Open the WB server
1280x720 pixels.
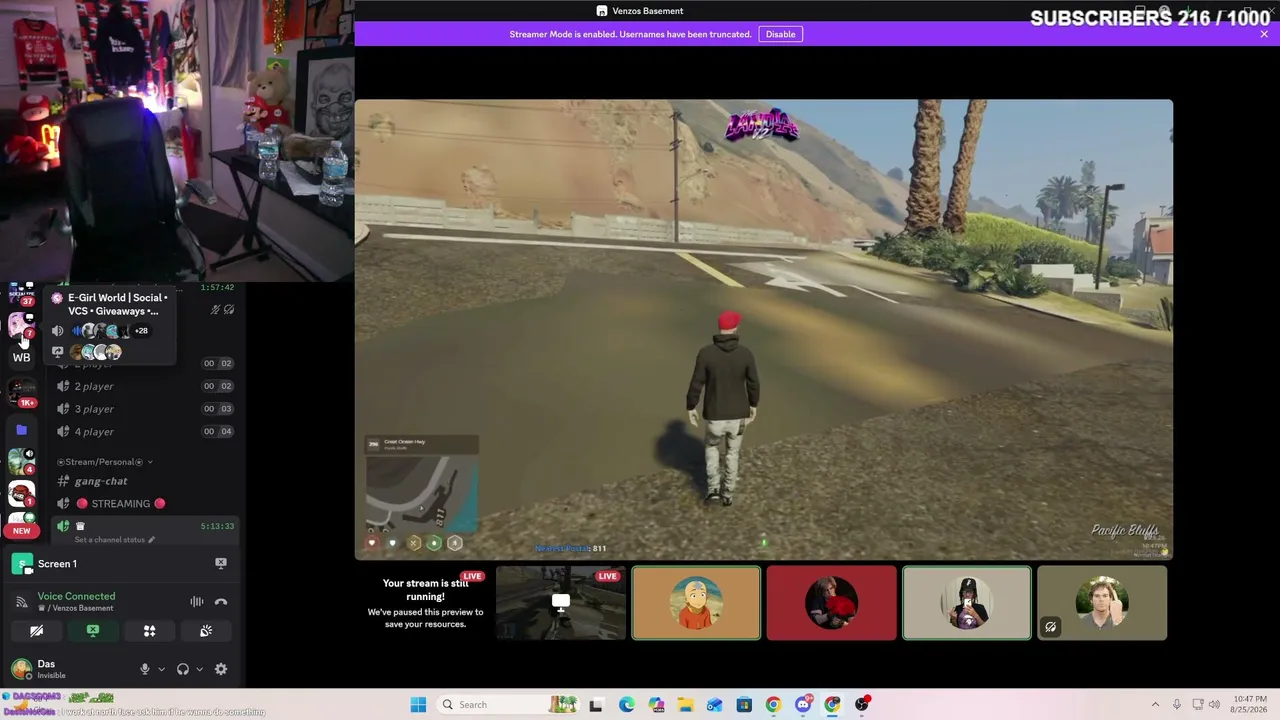[x=21, y=357]
